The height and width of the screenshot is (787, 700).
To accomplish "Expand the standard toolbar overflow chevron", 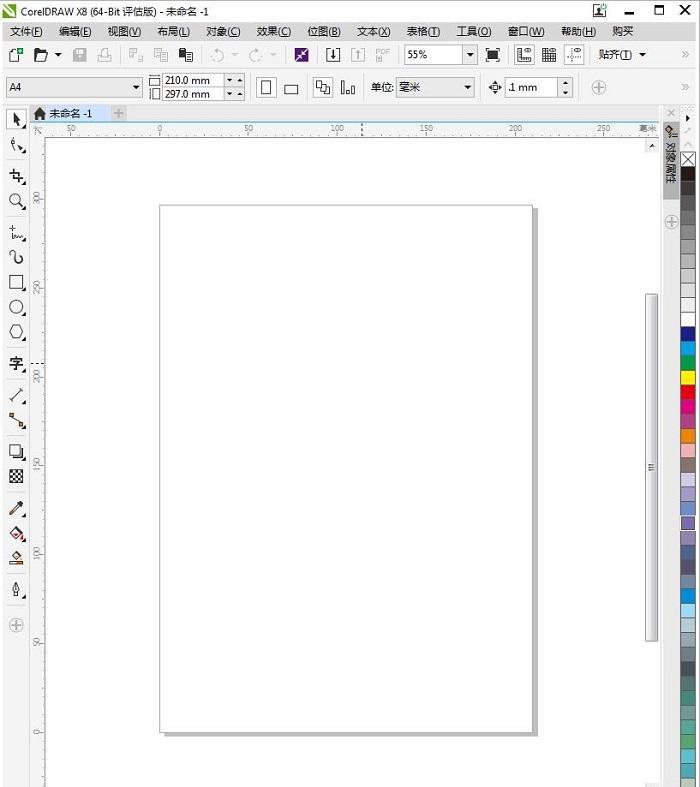I will [x=685, y=54].
